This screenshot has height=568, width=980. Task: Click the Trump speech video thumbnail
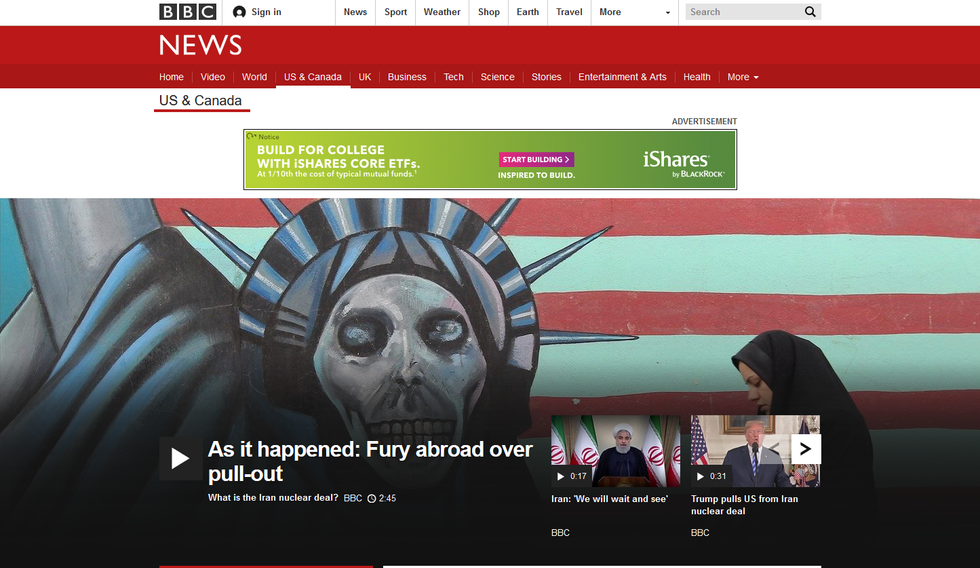pyautogui.click(x=755, y=451)
